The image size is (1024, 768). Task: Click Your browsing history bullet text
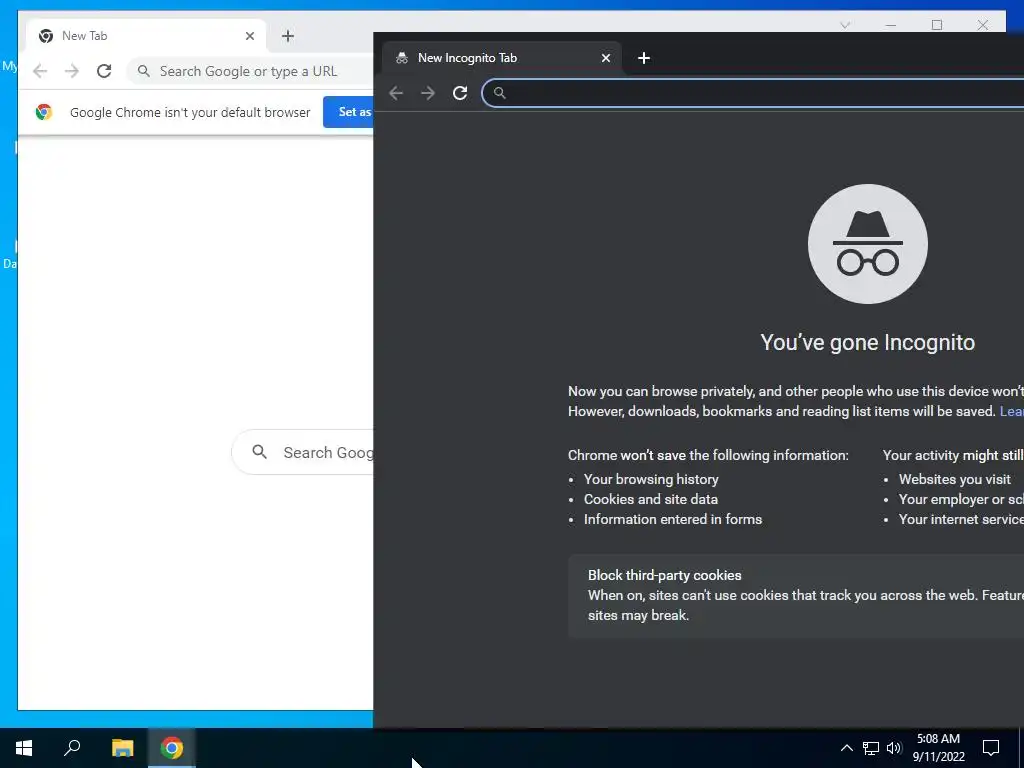(651, 479)
